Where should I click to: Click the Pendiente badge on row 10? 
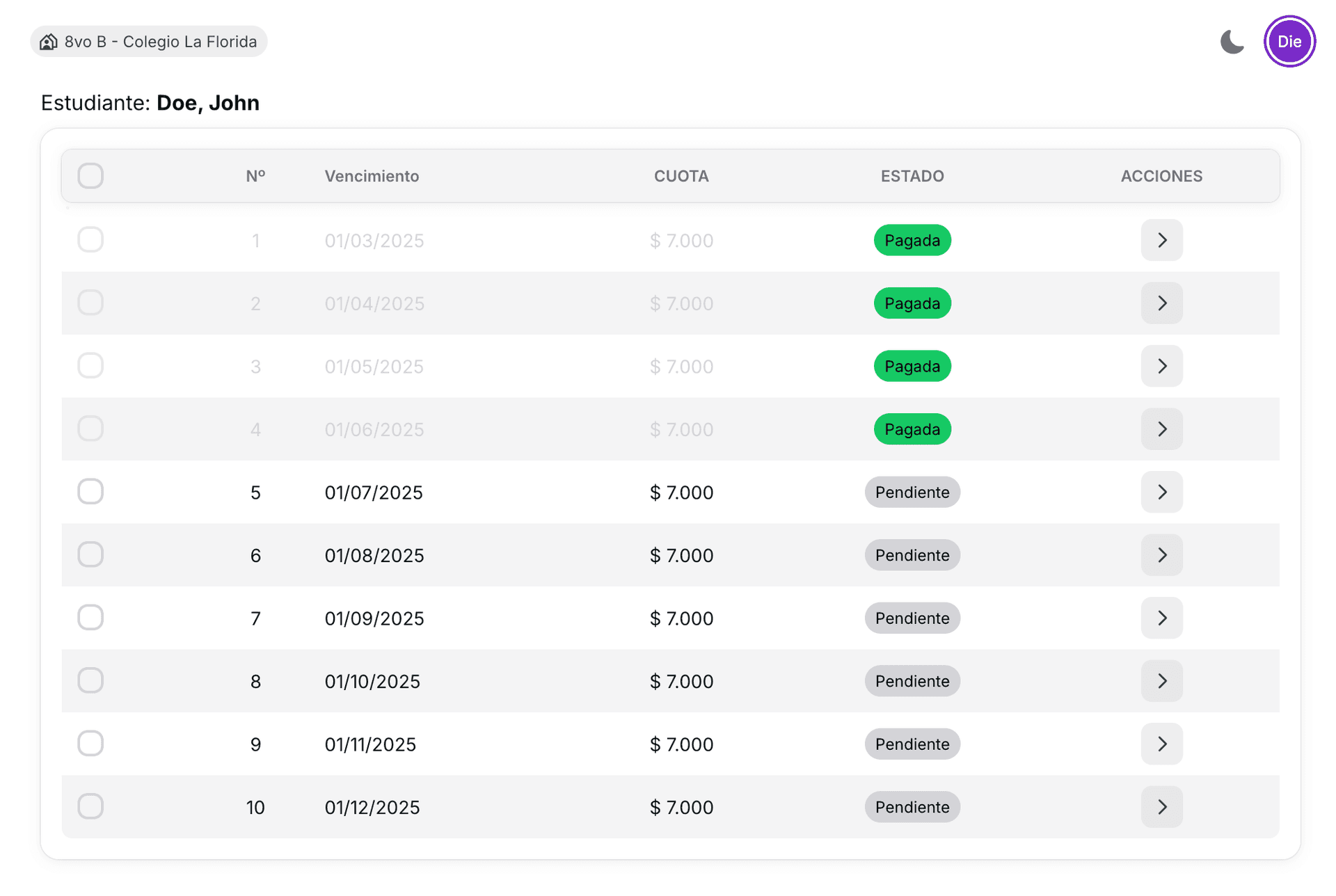coord(912,807)
